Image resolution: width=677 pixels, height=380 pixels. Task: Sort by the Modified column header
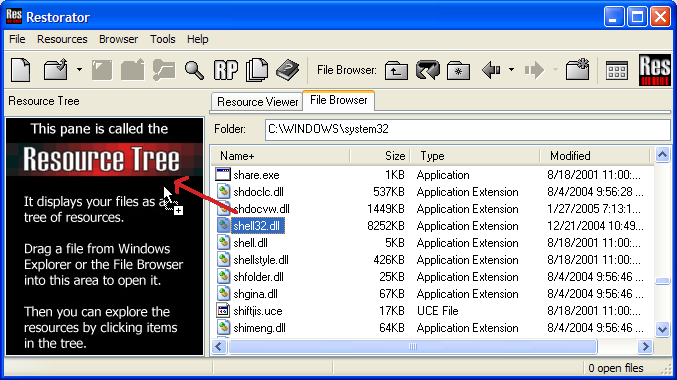595,156
